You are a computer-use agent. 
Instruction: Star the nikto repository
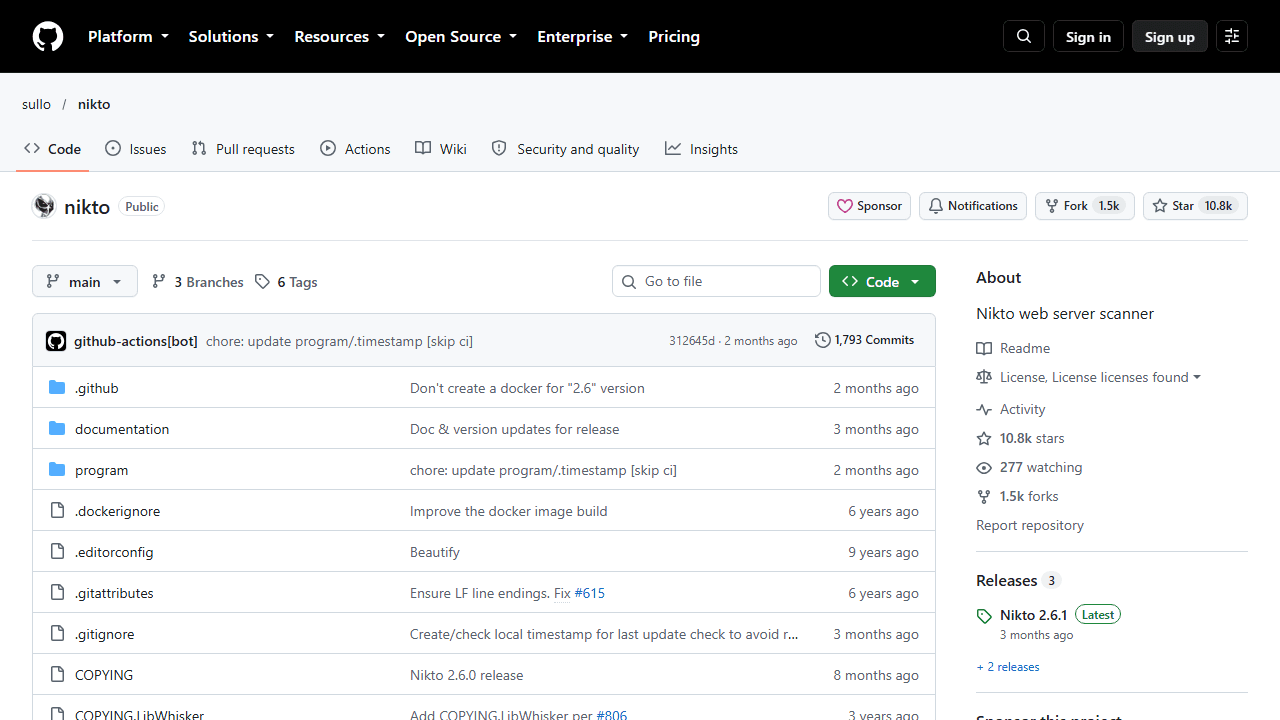click(1195, 206)
